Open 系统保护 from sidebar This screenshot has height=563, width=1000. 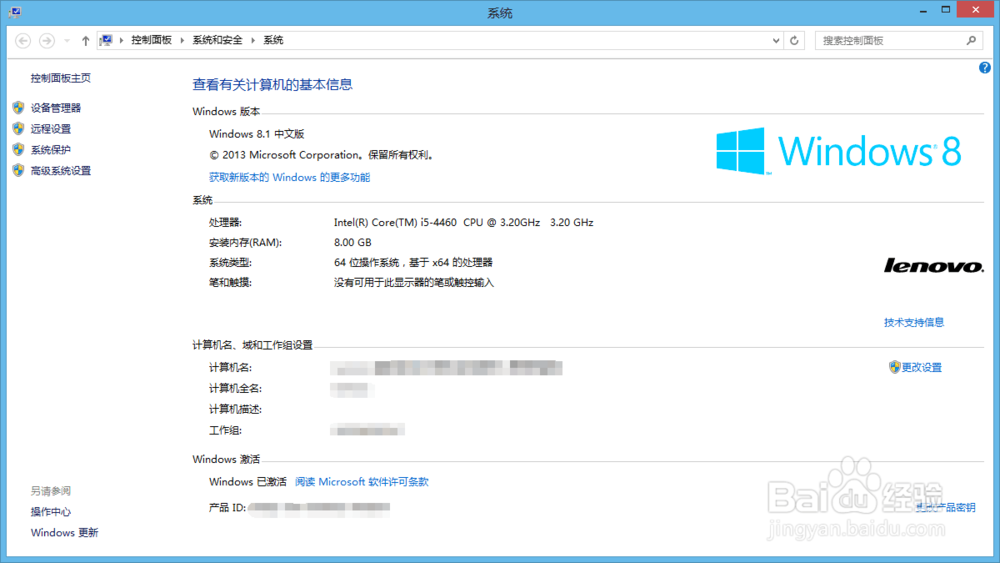pyautogui.click(x=51, y=150)
